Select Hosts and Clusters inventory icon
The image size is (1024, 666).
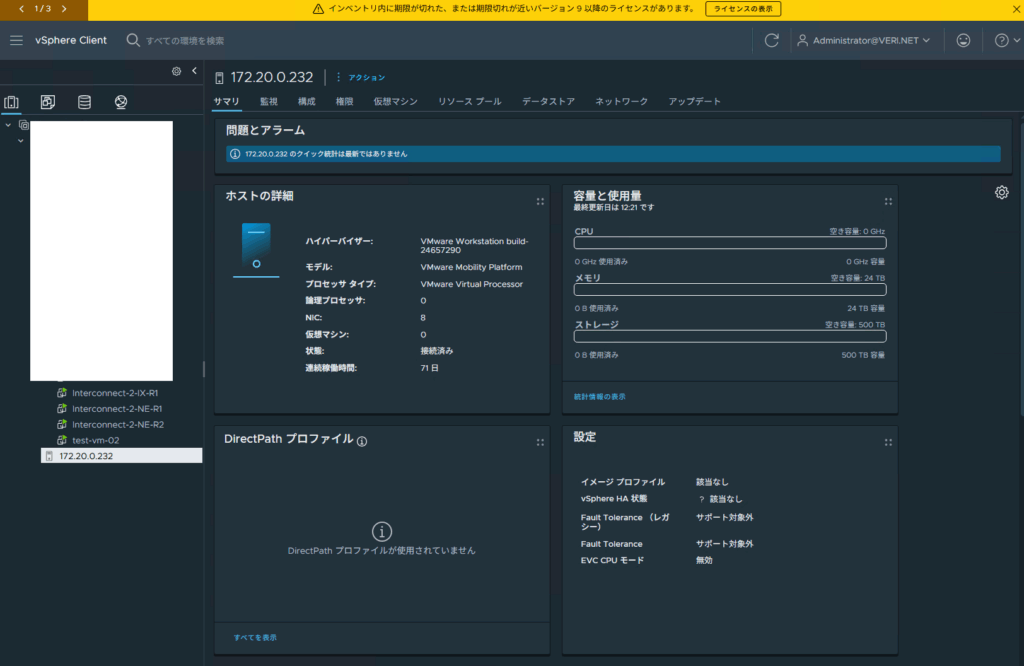[x=12, y=102]
